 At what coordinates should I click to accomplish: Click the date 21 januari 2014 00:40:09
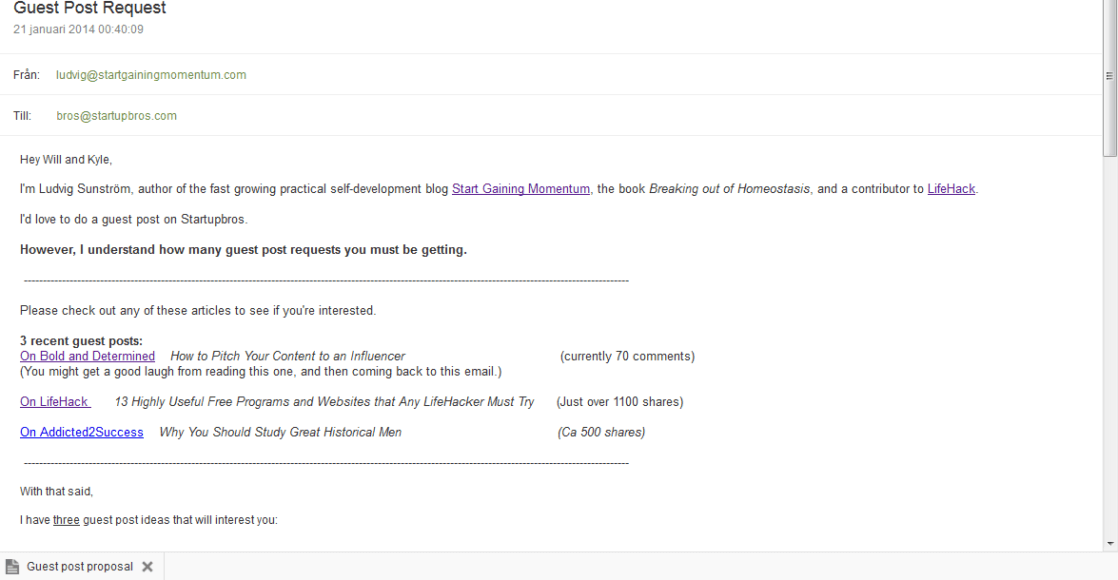(78, 29)
